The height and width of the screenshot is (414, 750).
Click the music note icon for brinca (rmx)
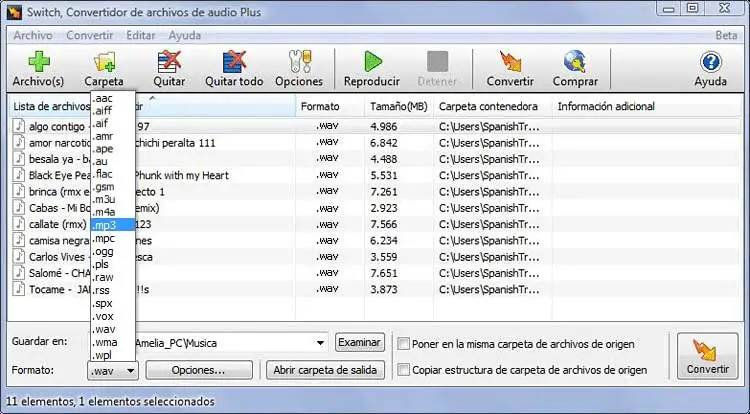(19, 191)
